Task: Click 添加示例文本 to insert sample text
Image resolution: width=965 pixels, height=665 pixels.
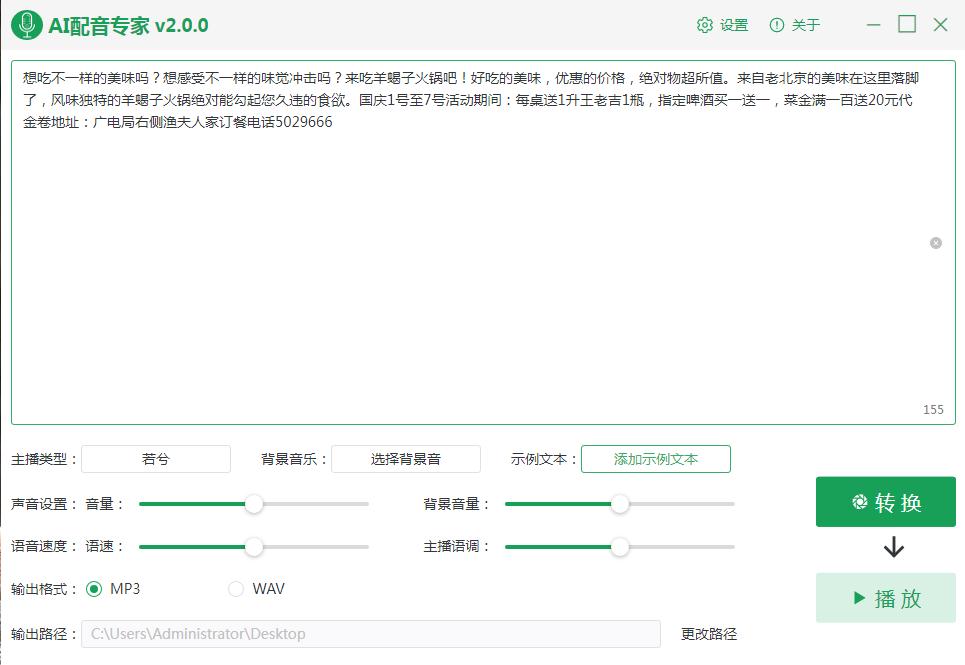Action: click(x=655, y=458)
